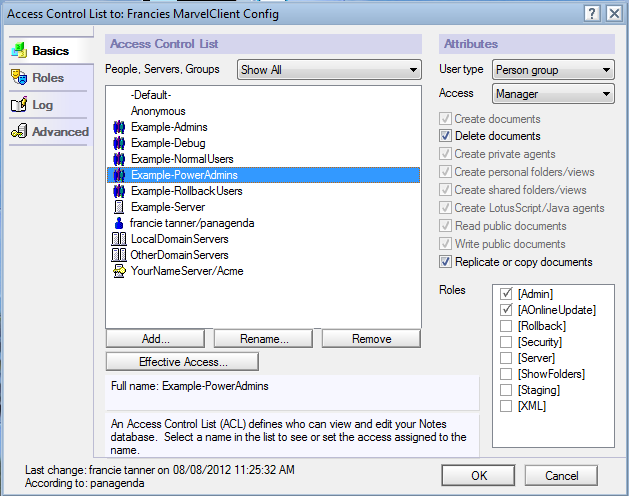This screenshot has height=496, width=629.
Task: Expand the User type dropdown
Action: [553, 70]
